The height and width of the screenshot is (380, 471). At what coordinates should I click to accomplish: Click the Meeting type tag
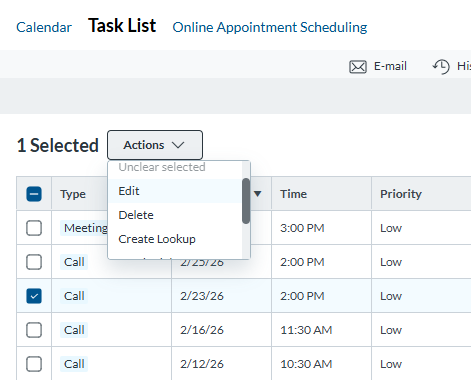coord(84,228)
